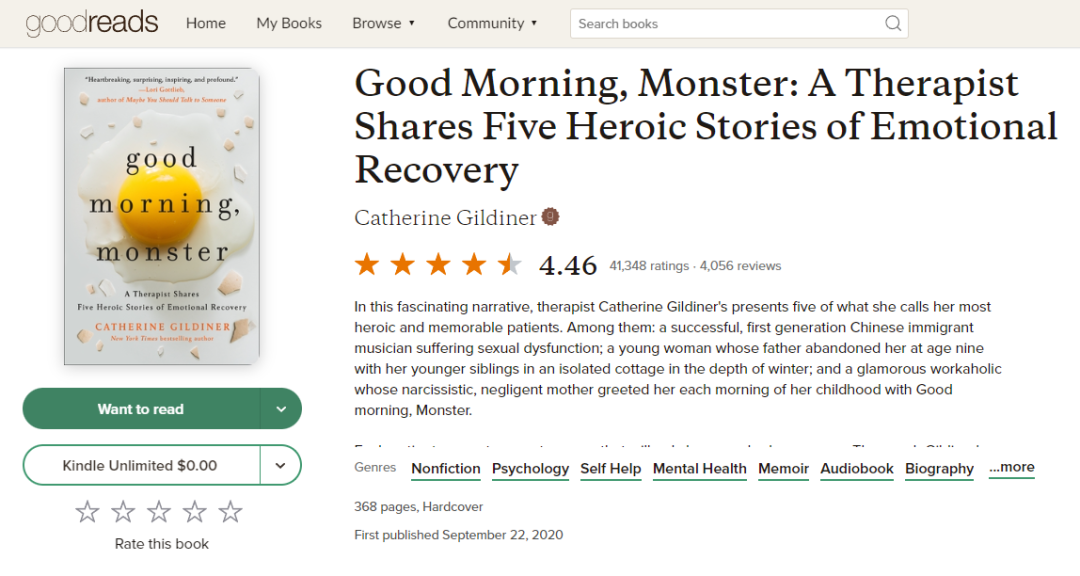Viewport: 1080px width, 576px height.
Task: Open the Community dropdown menu
Action: tap(492, 23)
